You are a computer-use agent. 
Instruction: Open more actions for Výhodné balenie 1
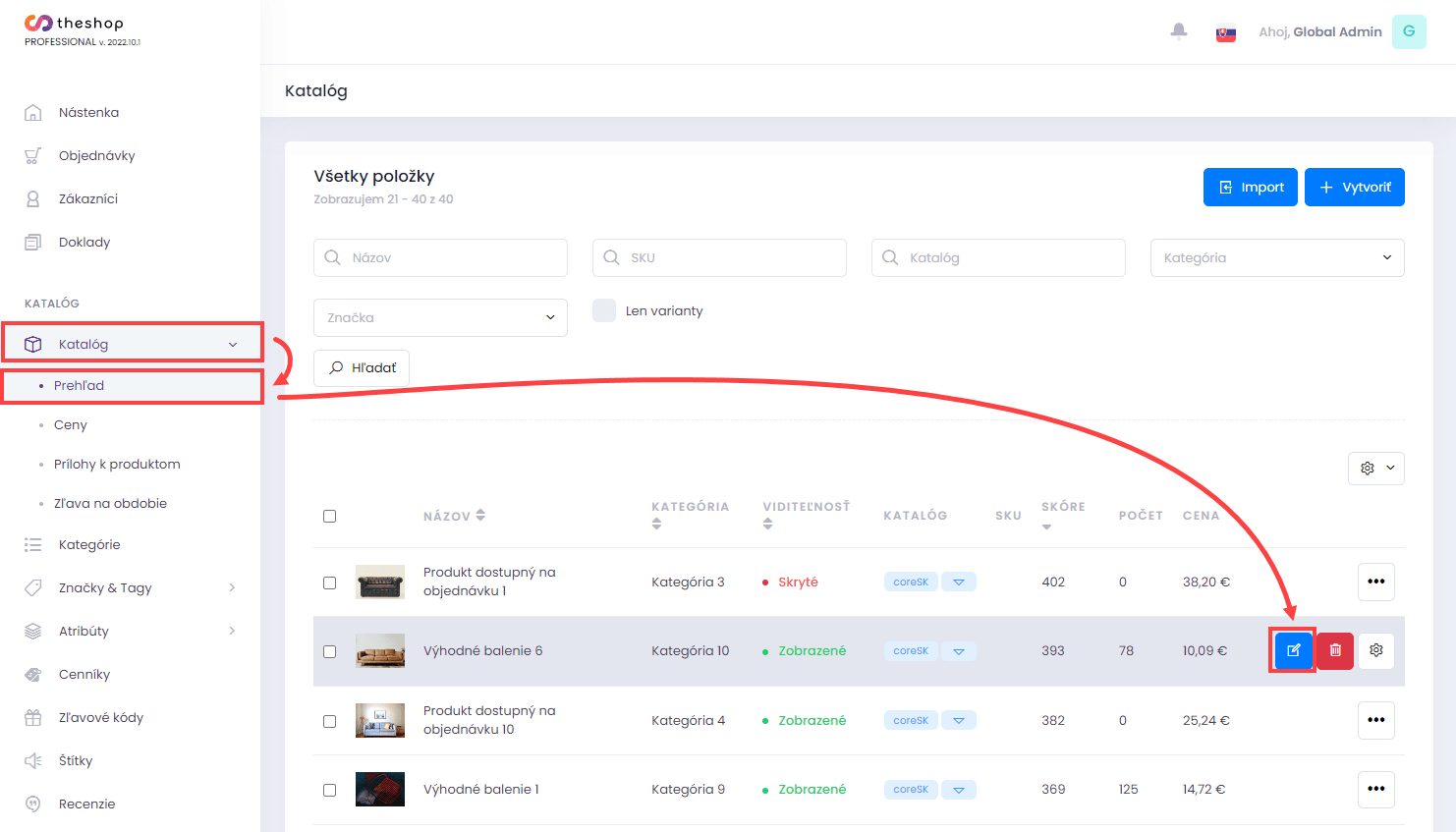tap(1376, 789)
